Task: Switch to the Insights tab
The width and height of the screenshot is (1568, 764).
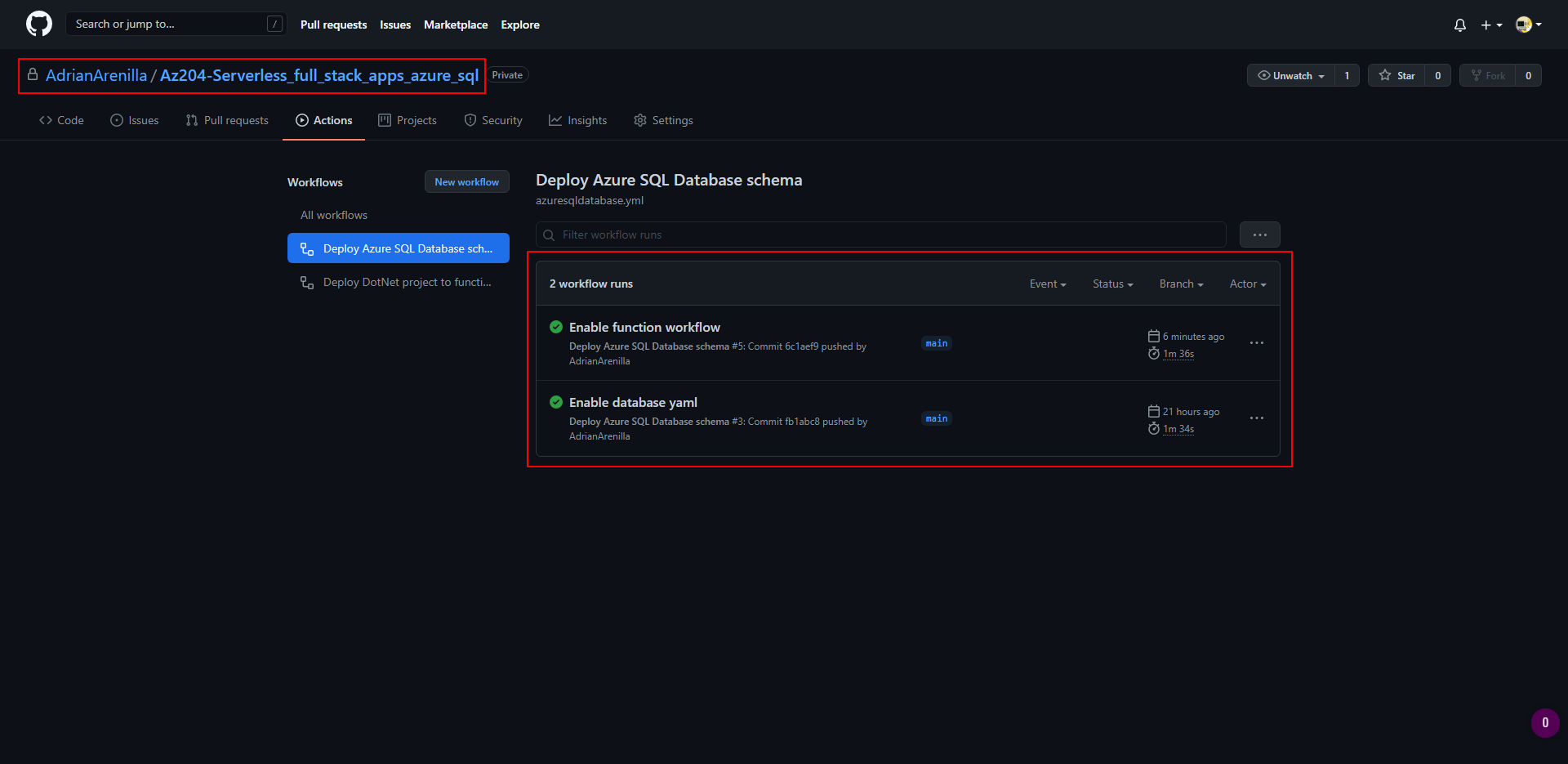Action: [x=578, y=120]
